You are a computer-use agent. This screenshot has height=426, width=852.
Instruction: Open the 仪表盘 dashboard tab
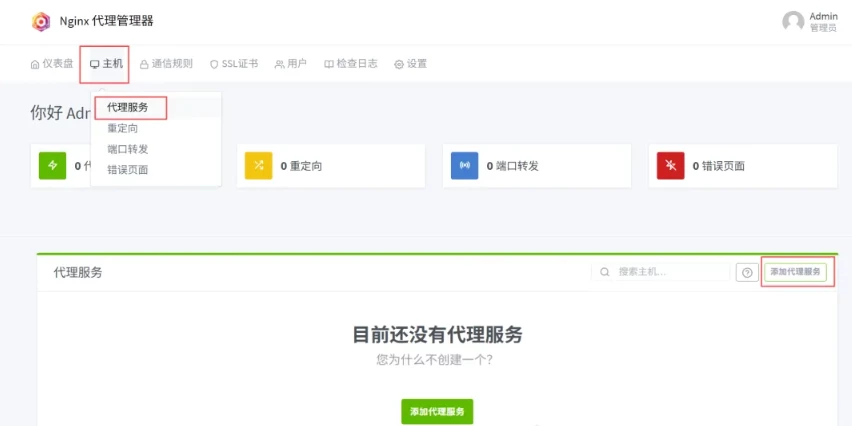pyautogui.click(x=52, y=64)
